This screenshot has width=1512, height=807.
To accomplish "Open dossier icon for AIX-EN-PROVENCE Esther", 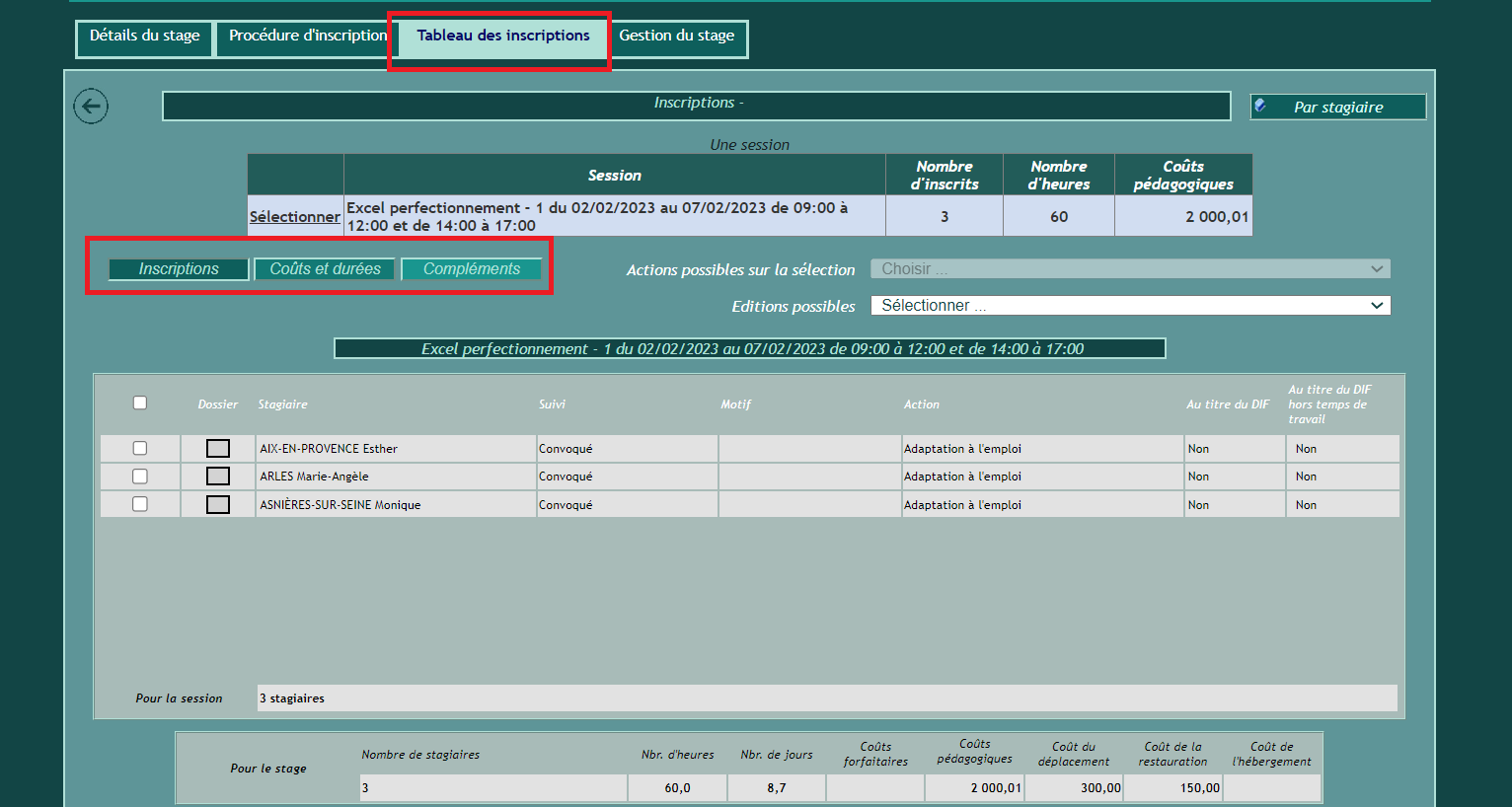I will point(218,449).
